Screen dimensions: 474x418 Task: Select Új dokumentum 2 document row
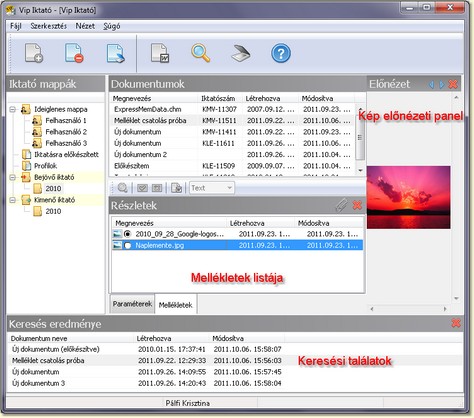click(232, 155)
